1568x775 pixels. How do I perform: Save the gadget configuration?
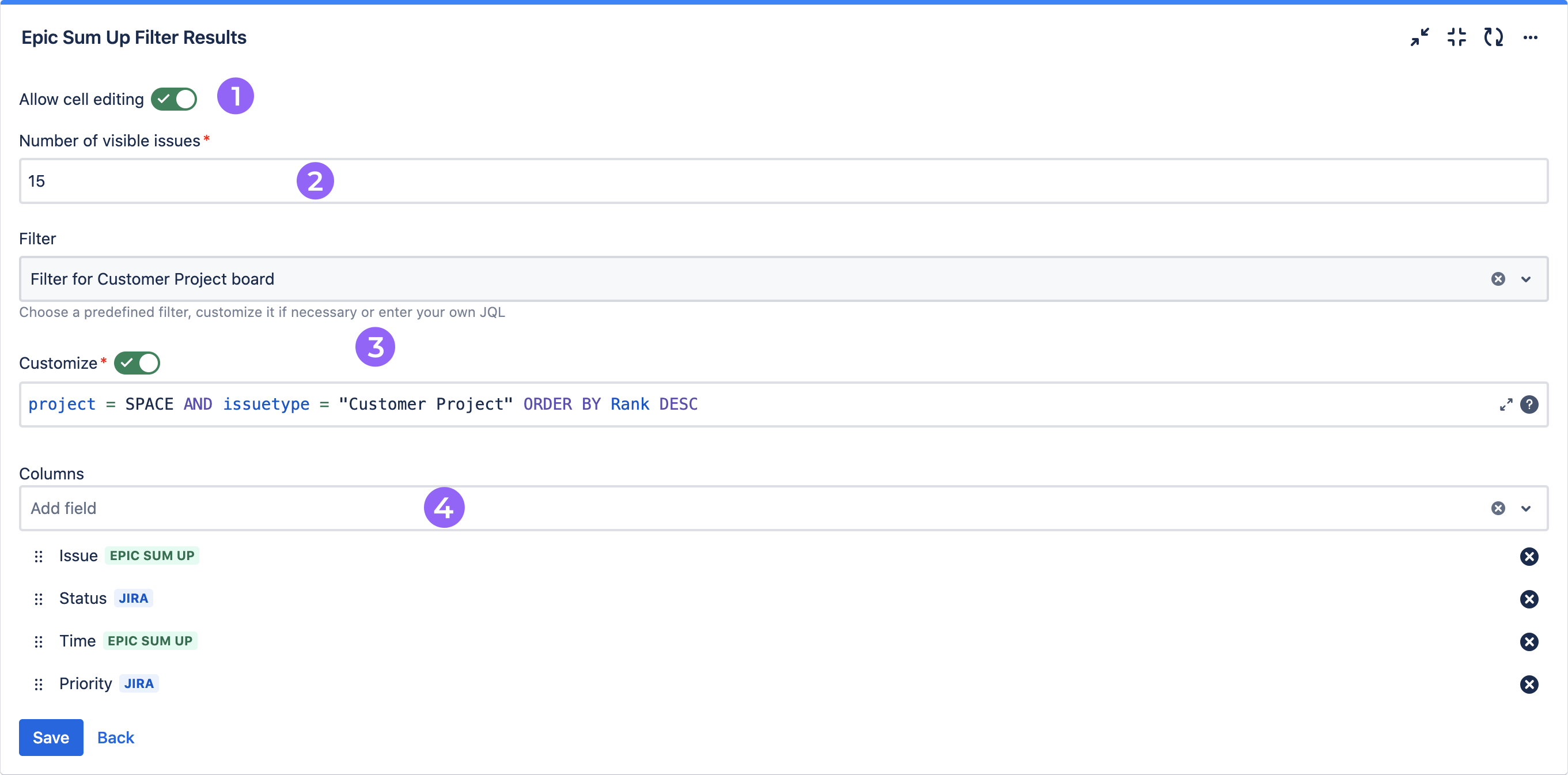tap(51, 737)
